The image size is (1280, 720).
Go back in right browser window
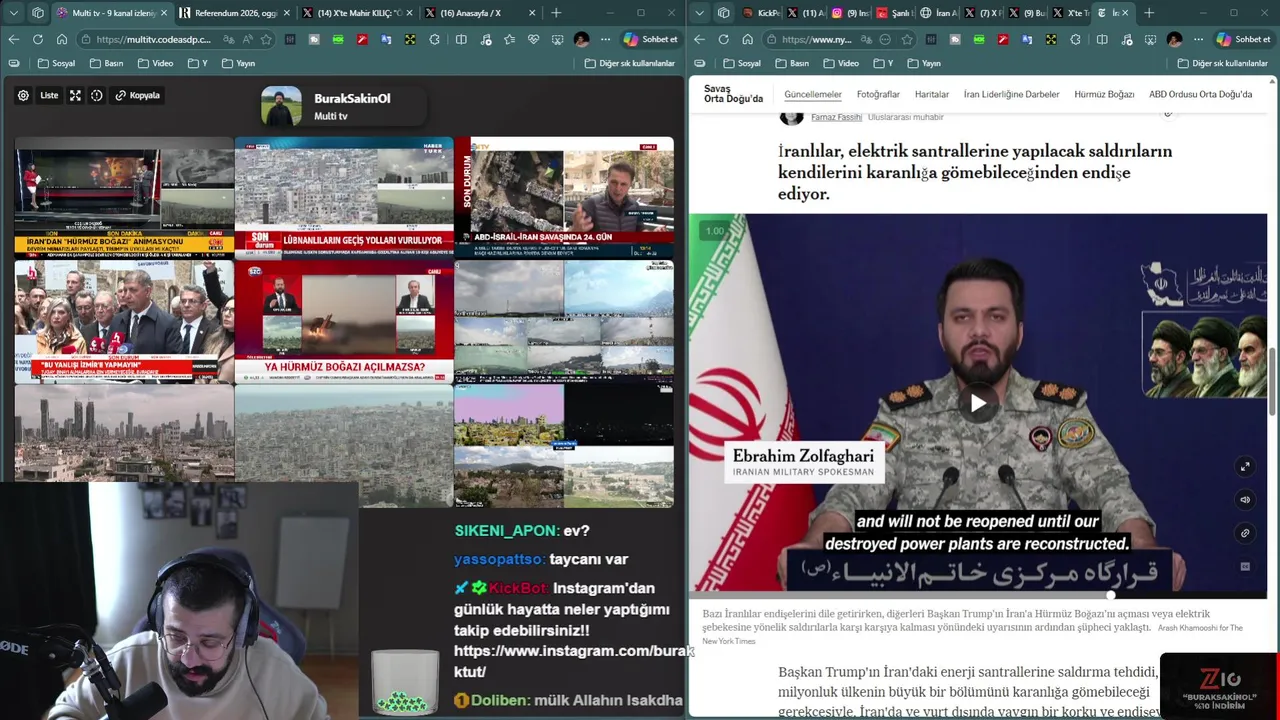(699, 39)
